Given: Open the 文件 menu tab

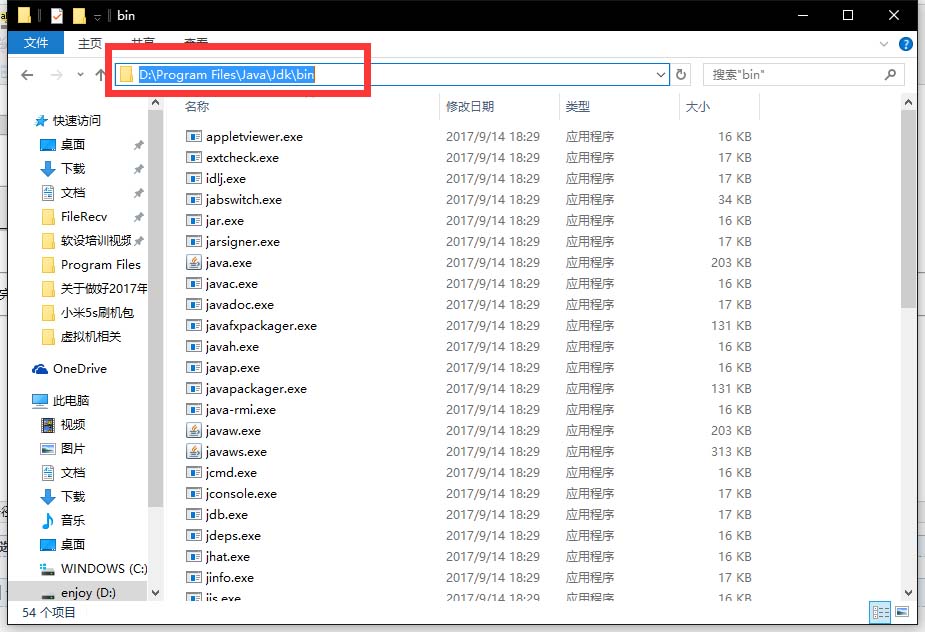Looking at the screenshot, I should (35, 43).
